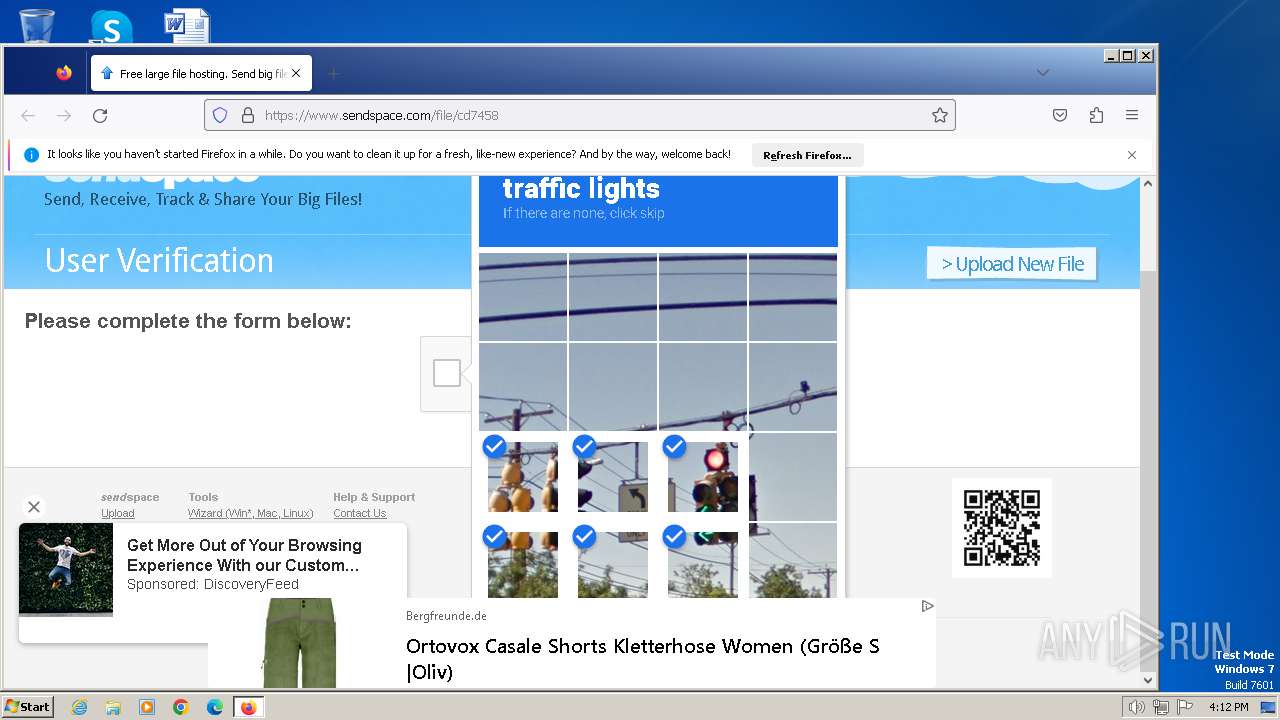Open the volume speaker tray icon
1280x720 pixels.
pyautogui.click(x=1136, y=707)
